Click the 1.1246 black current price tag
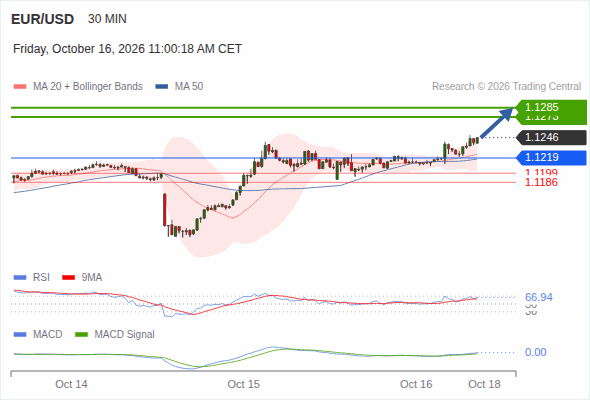The height and width of the screenshot is (400, 590). coord(551,137)
